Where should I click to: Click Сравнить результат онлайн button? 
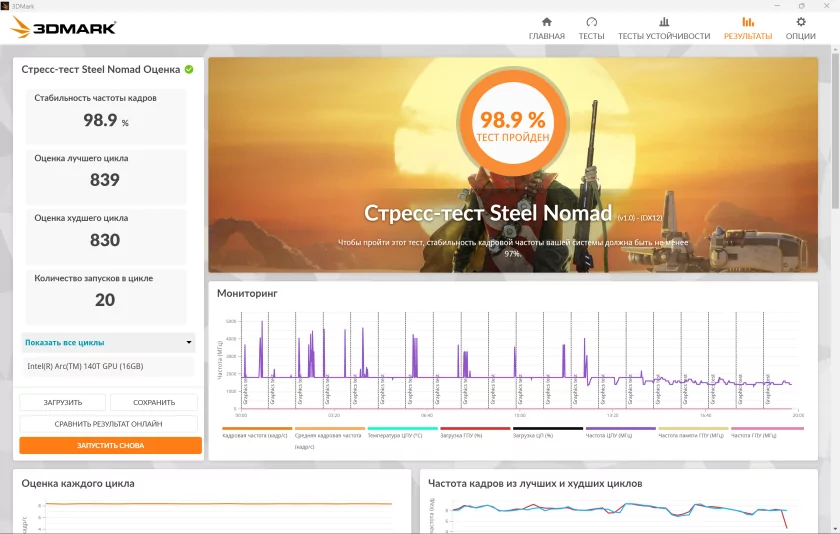110,424
